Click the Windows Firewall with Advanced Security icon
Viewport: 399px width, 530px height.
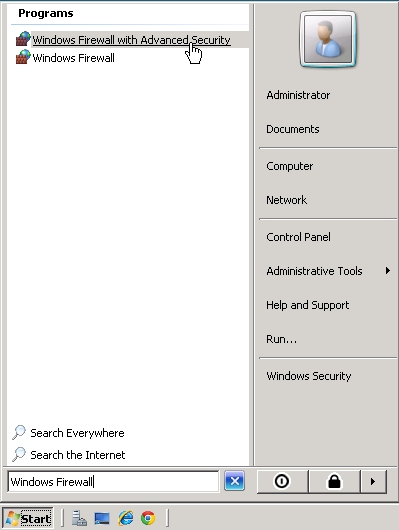tap(23, 39)
